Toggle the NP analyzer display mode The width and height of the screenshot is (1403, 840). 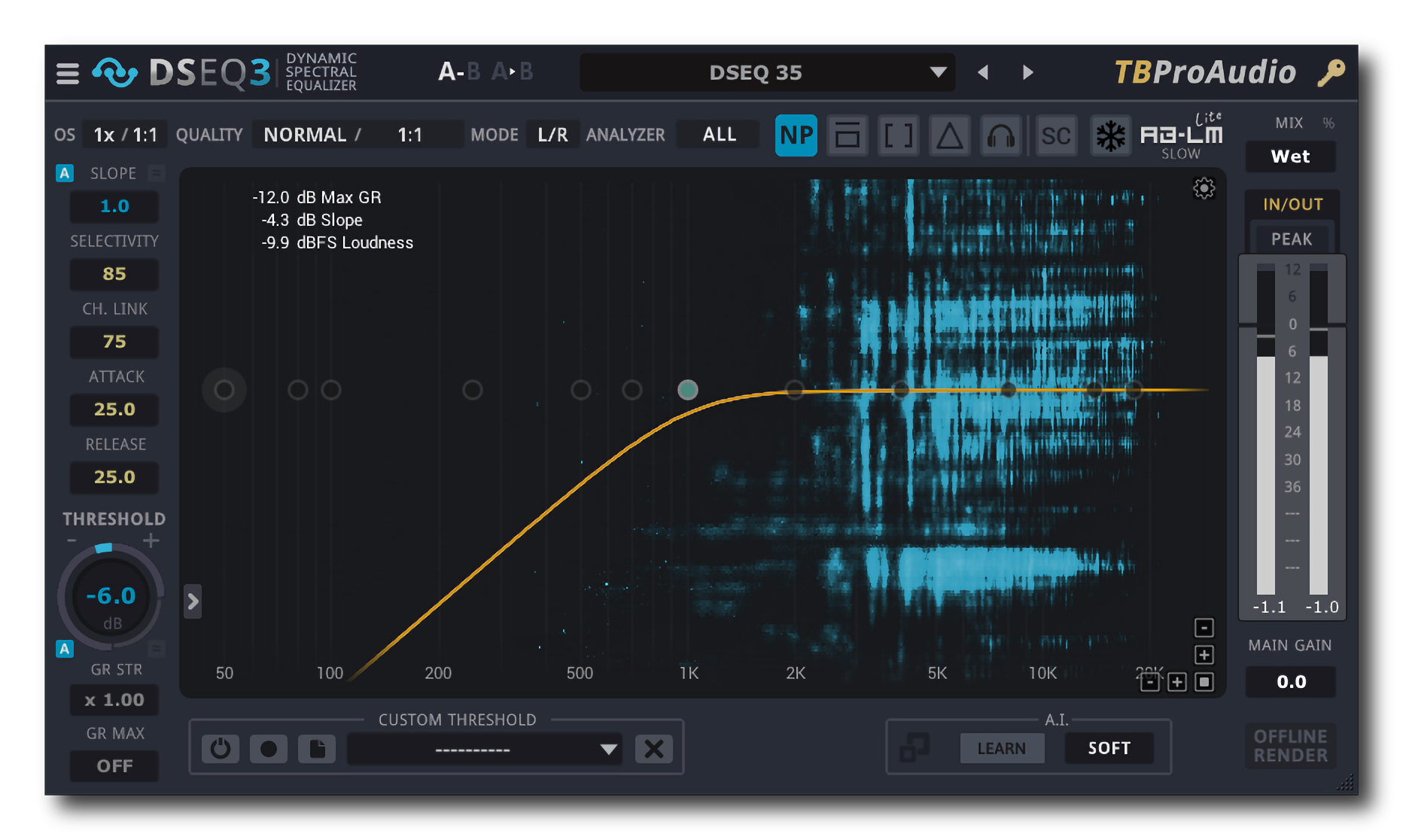[x=796, y=136]
